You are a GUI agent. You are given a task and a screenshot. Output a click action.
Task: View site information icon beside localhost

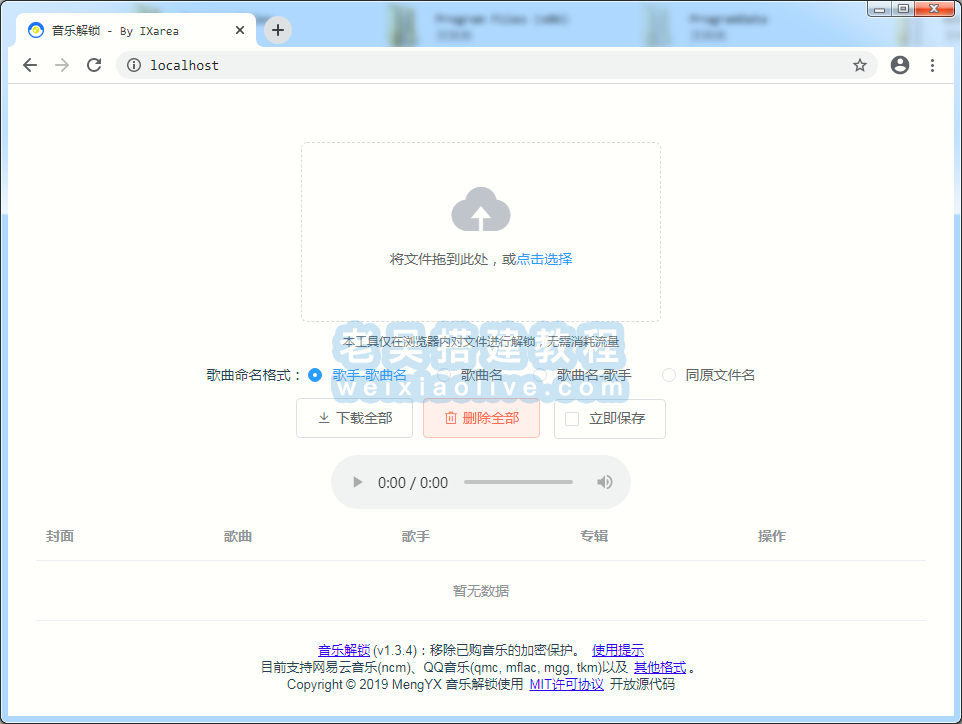pyautogui.click(x=134, y=65)
